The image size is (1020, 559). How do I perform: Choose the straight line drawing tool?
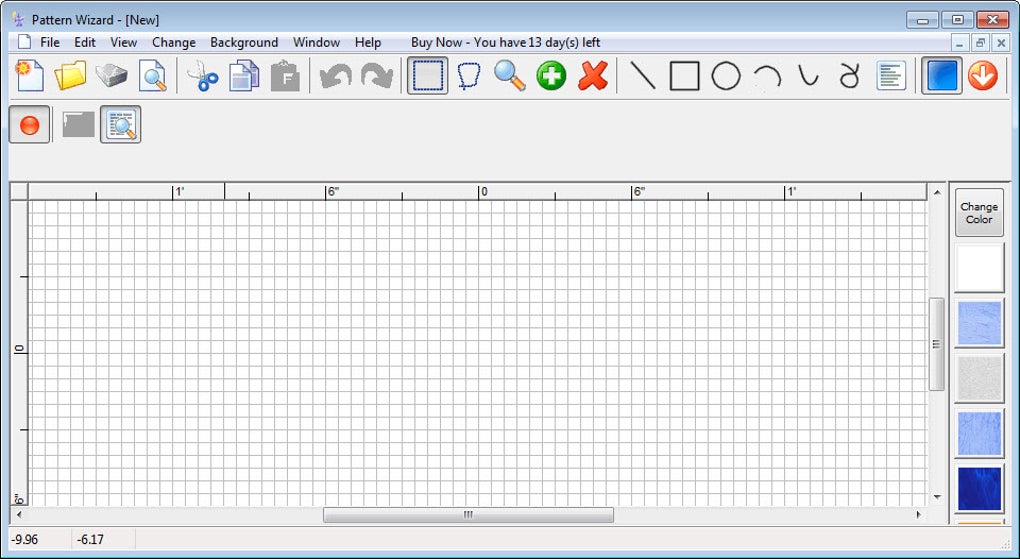(643, 75)
